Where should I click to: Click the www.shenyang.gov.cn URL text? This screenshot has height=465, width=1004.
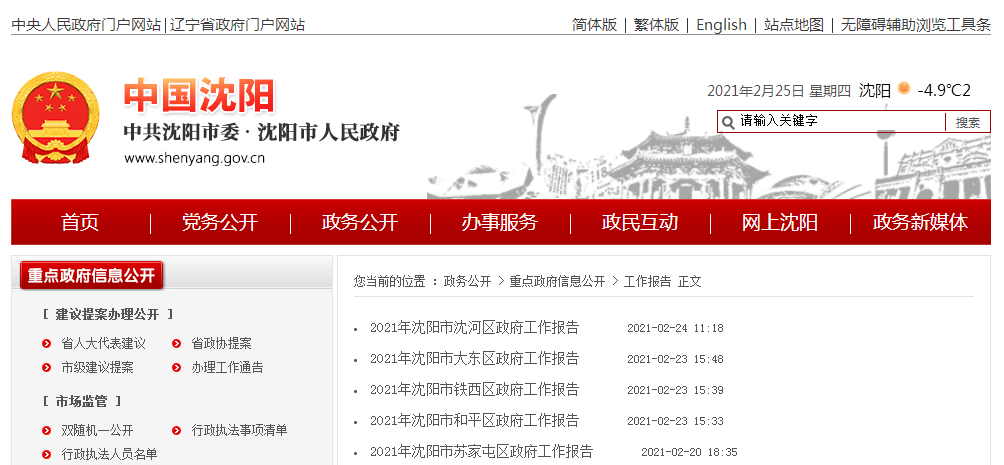(x=195, y=158)
